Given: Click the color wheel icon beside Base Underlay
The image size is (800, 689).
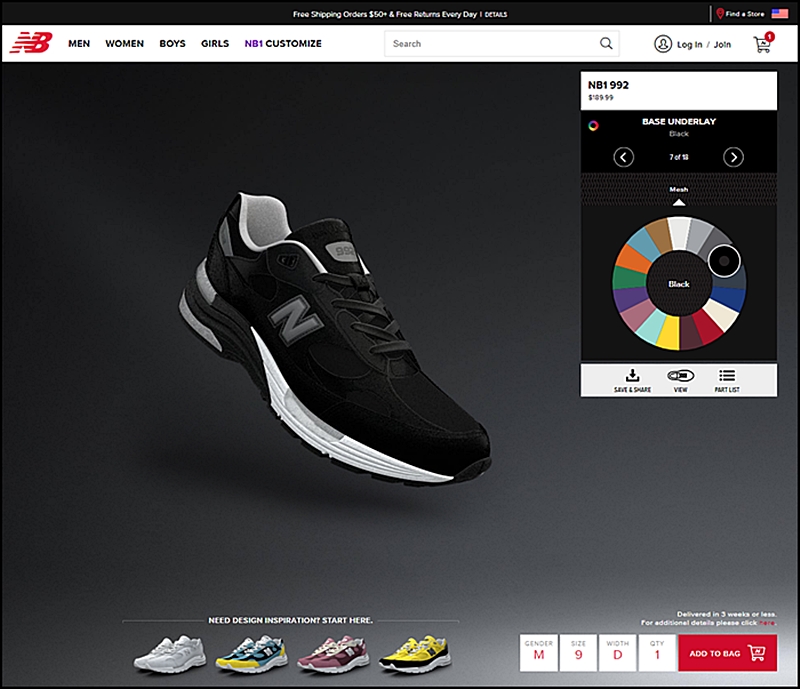Looking at the screenshot, I should (x=593, y=126).
